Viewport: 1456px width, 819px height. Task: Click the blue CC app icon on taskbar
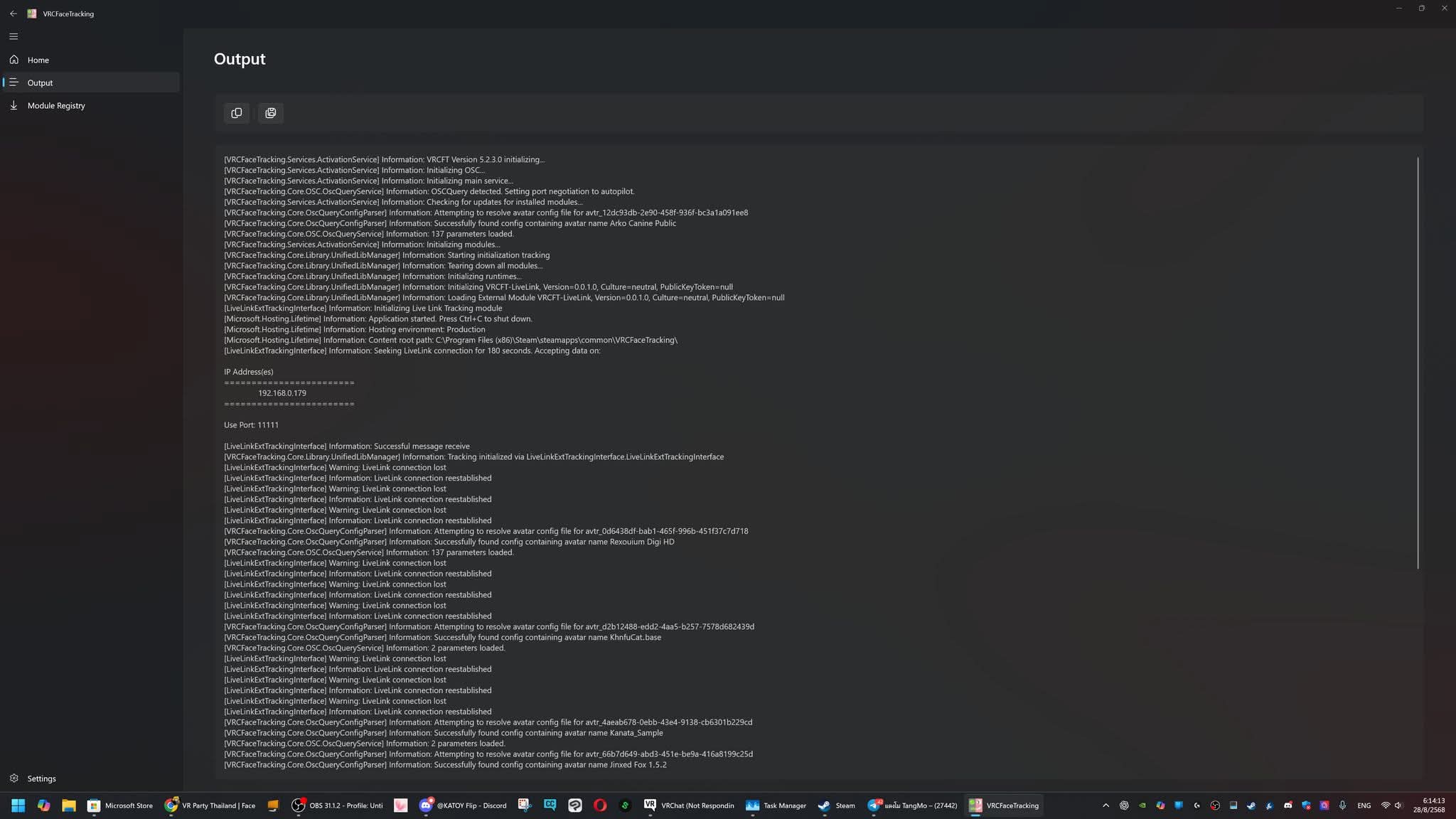click(550, 805)
